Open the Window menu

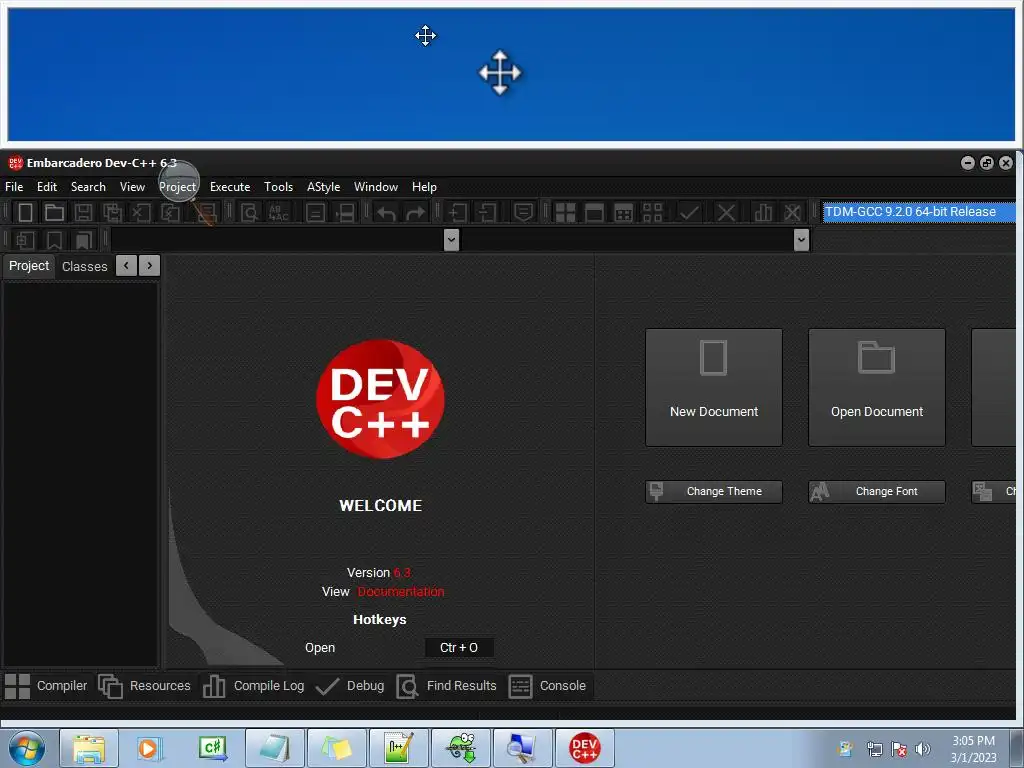pyautogui.click(x=376, y=187)
